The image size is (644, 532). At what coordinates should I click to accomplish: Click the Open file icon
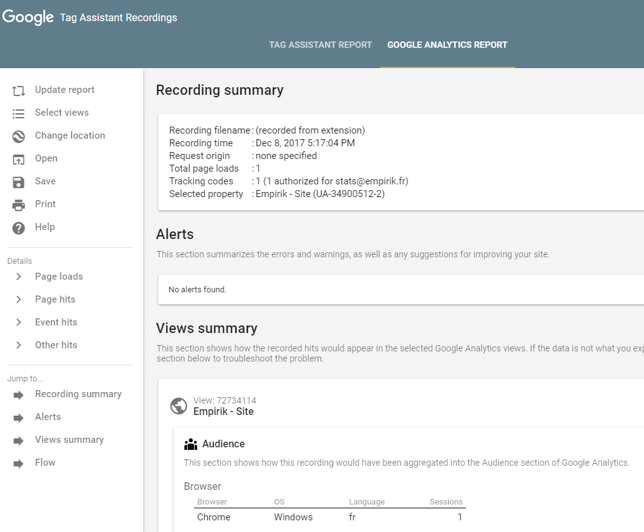pos(18,160)
